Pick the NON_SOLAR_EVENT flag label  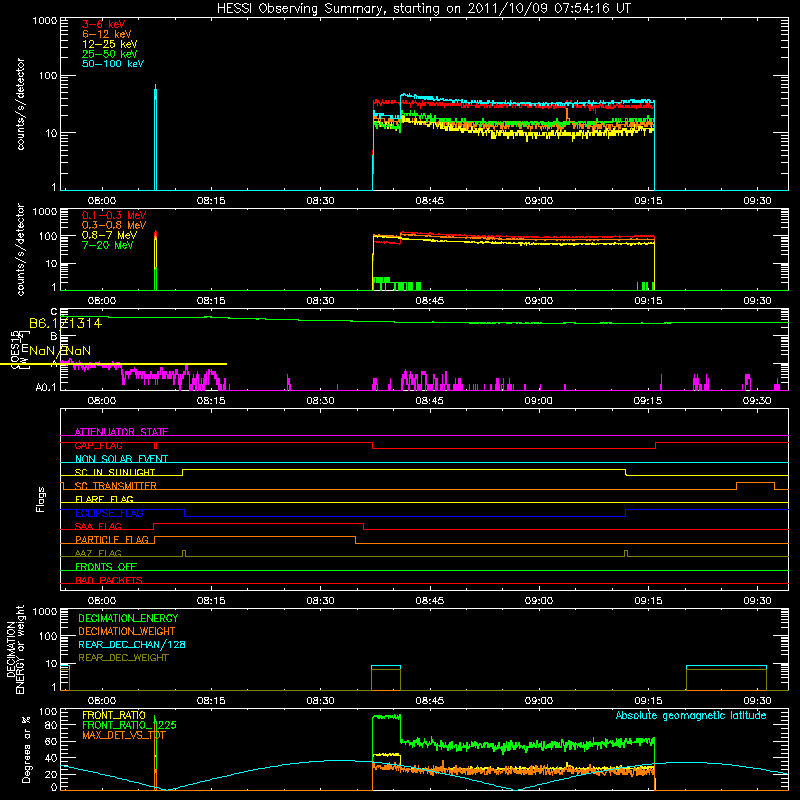[x=121, y=459]
